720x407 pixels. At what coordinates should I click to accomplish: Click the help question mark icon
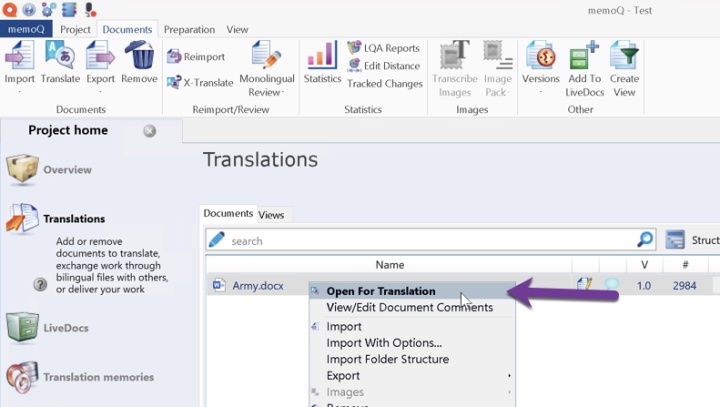[40, 284]
